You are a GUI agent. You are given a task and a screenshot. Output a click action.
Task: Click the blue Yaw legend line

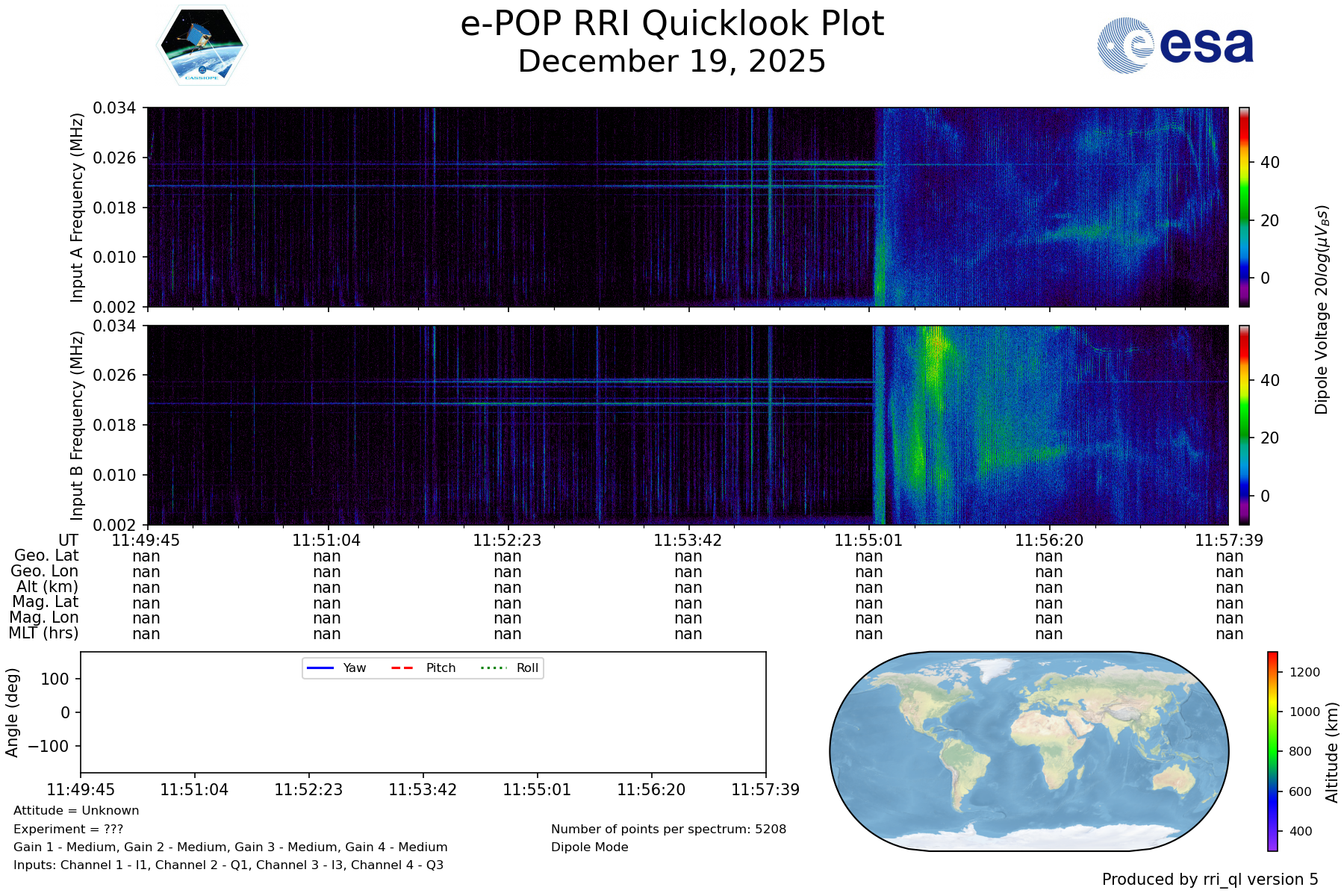(x=320, y=668)
